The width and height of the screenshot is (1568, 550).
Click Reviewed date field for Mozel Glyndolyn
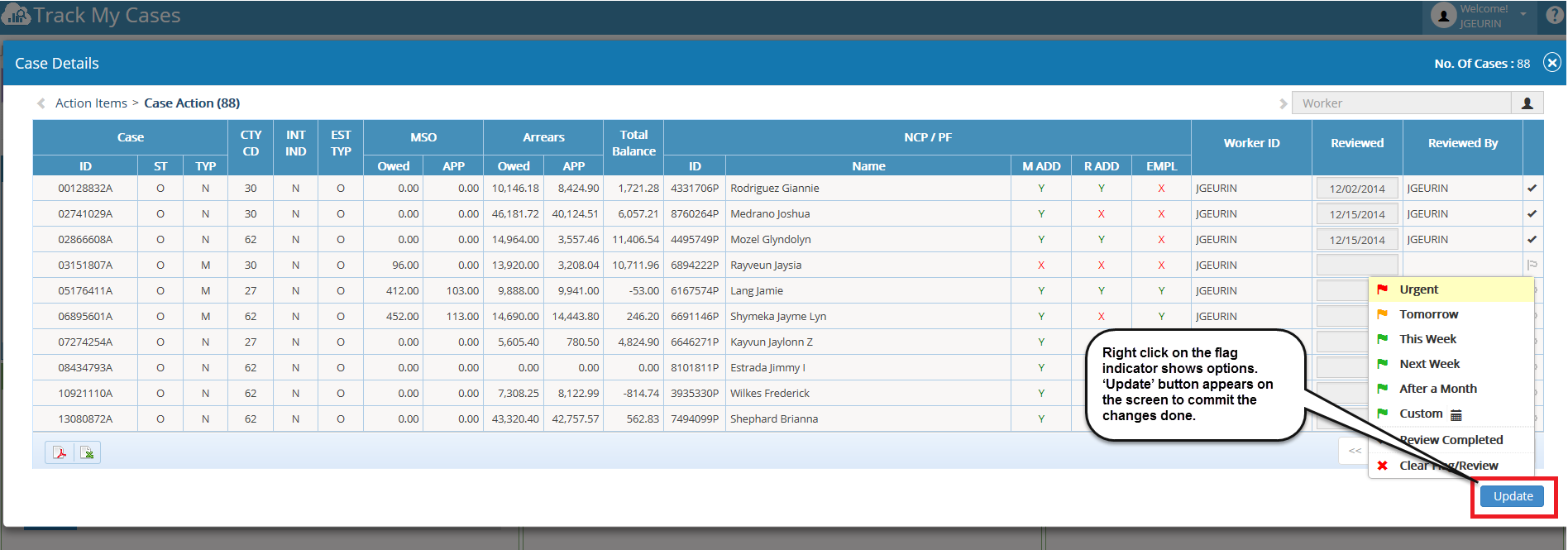(1357, 240)
